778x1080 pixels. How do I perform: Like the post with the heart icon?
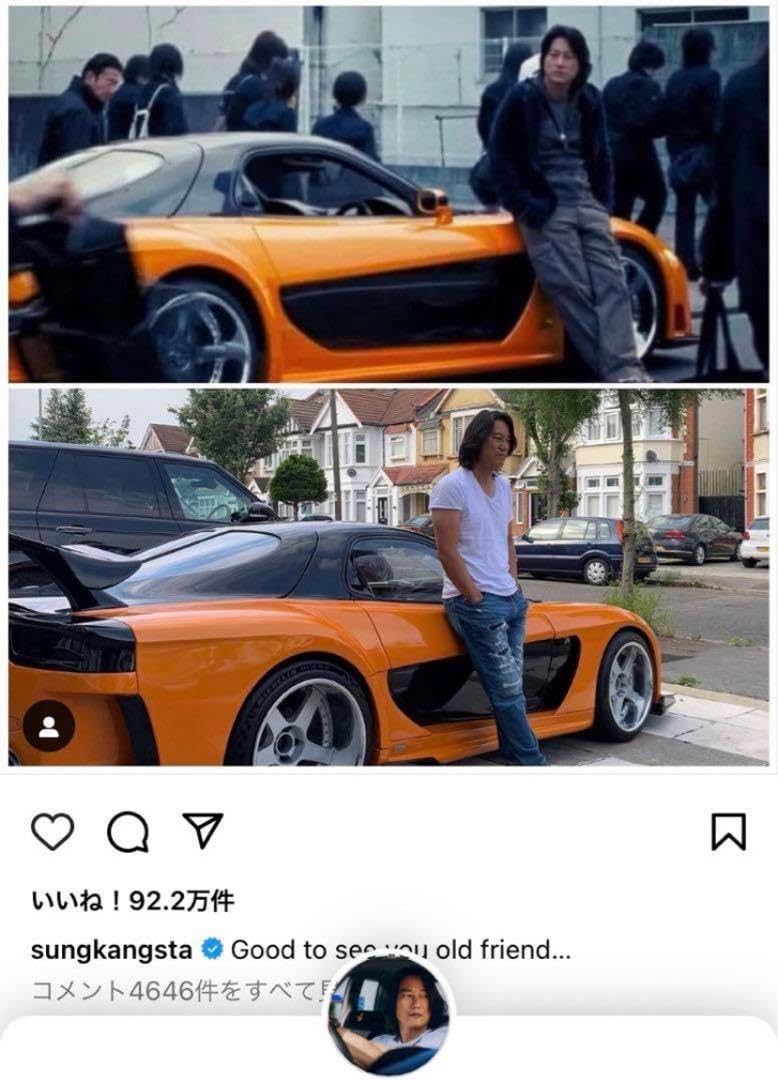53,831
